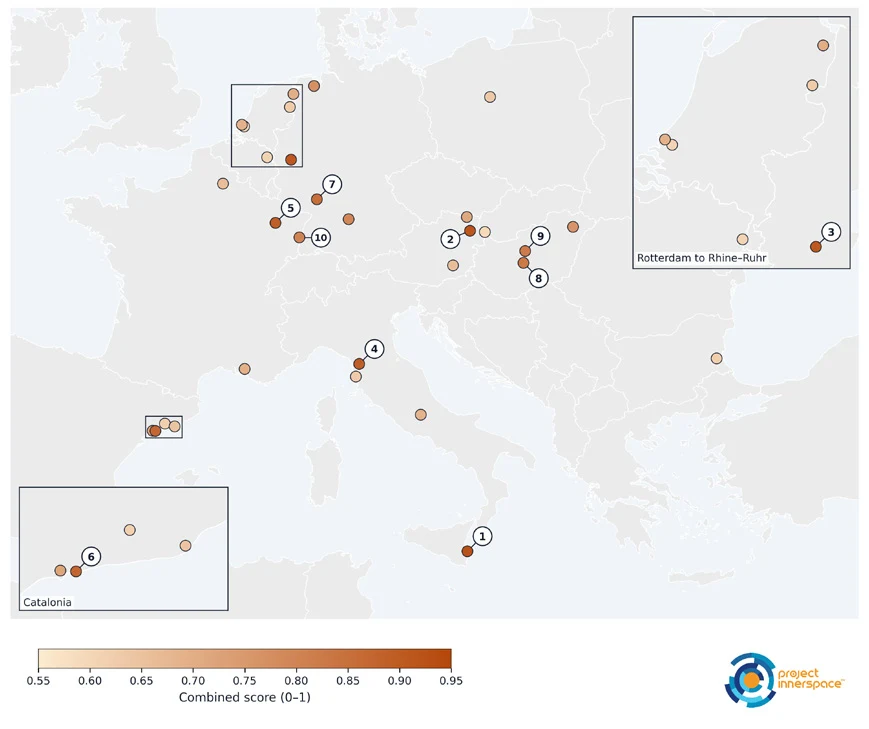Select marker 6 in the Catalonia inset
The width and height of the screenshot is (869, 729).
[x=91, y=557]
